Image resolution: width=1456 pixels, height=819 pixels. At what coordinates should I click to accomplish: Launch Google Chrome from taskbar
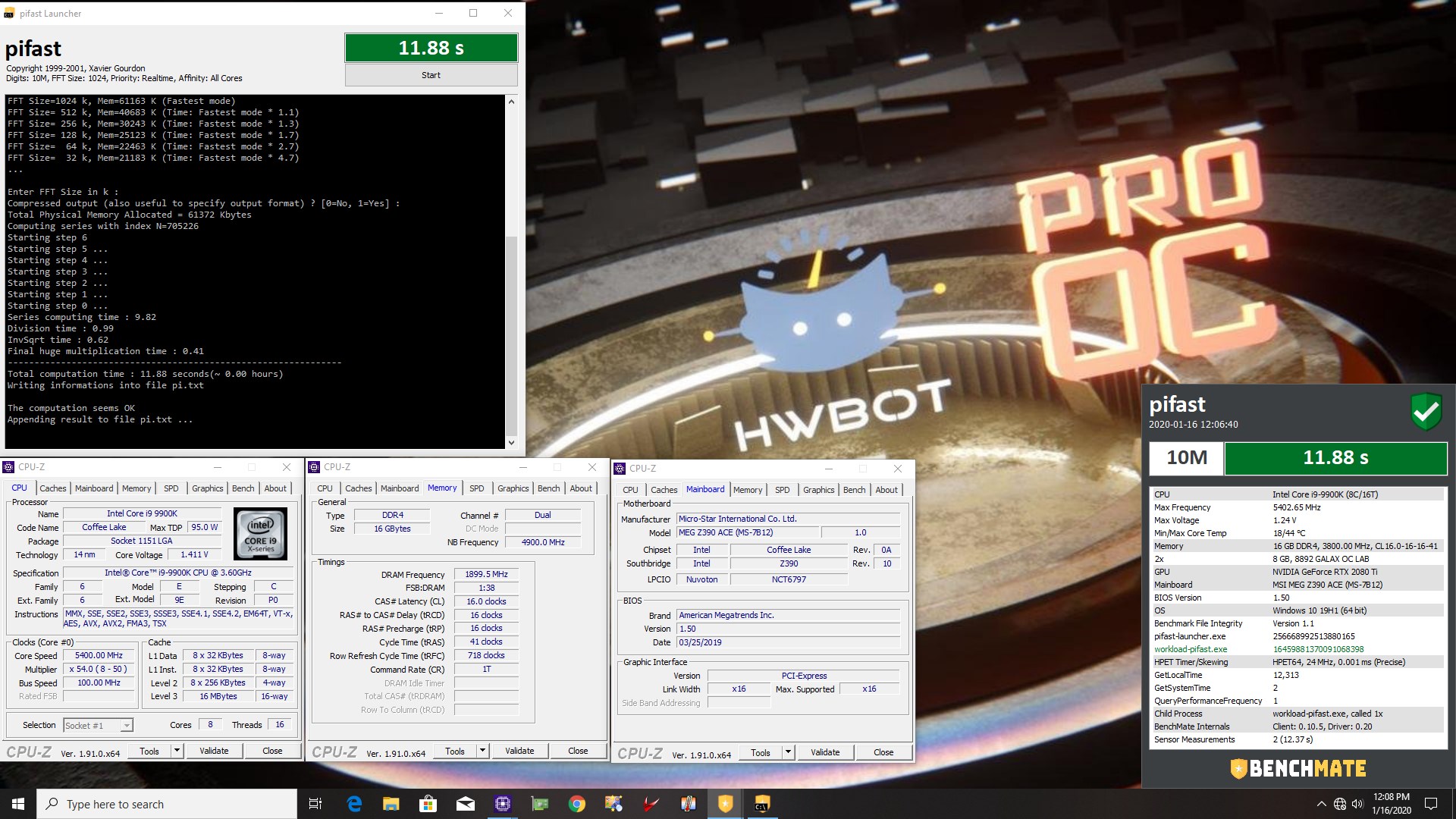(577, 804)
